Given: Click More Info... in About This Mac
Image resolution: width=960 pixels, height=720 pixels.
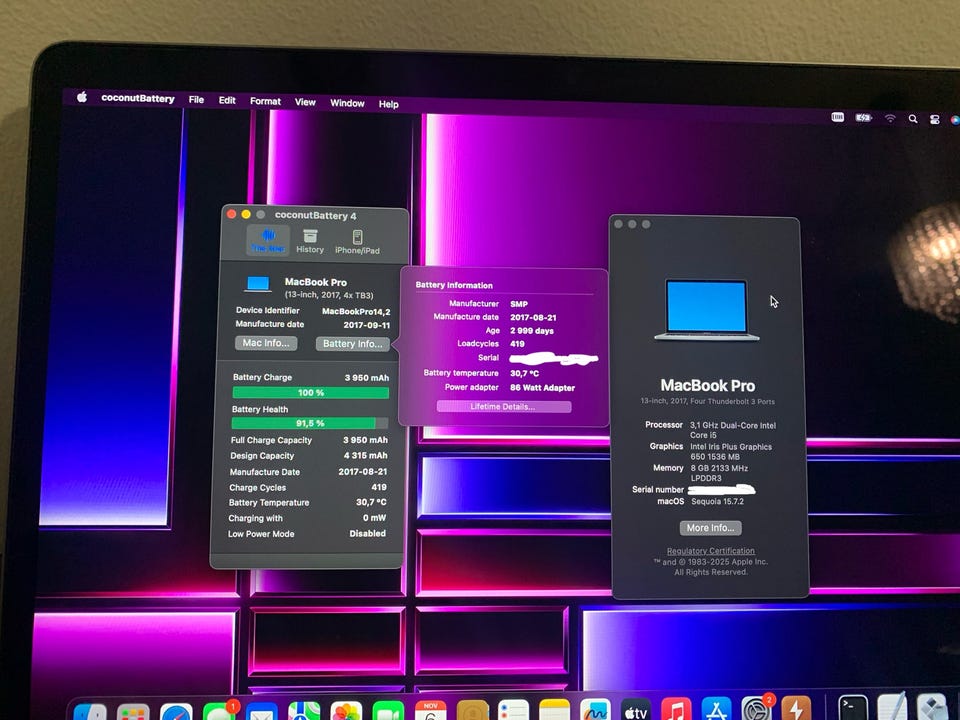Looking at the screenshot, I should pyautogui.click(x=710, y=528).
